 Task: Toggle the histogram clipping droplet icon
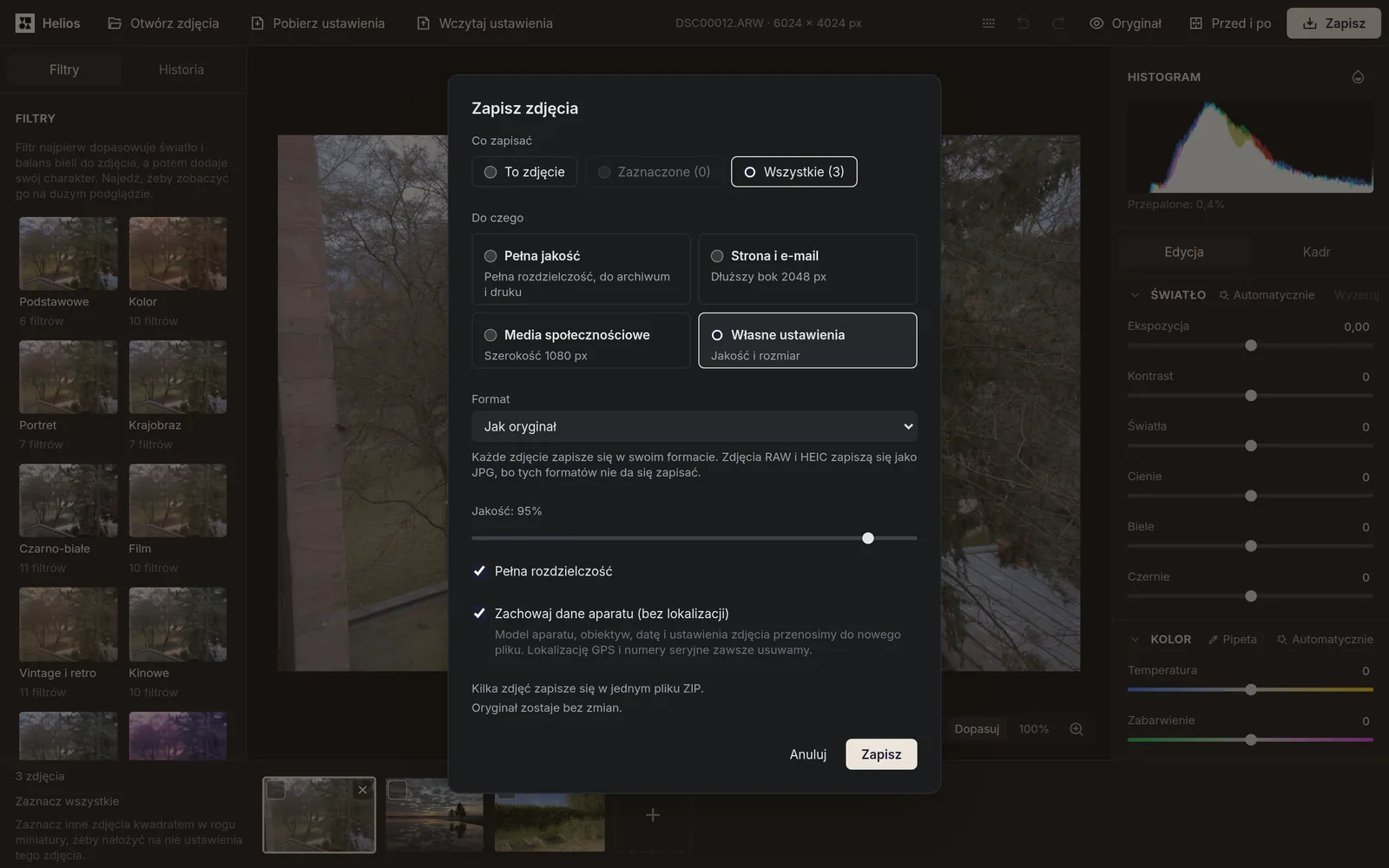point(1359,77)
